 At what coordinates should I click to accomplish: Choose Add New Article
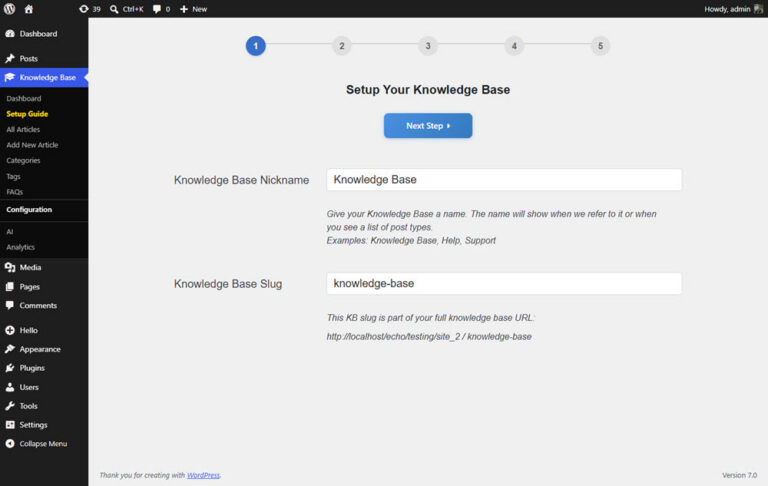pyautogui.click(x=32, y=145)
